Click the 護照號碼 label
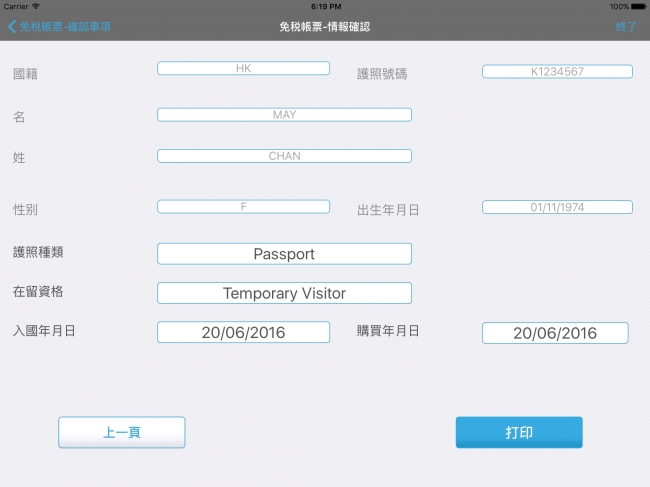650x487 pixels. click(382, 74)
